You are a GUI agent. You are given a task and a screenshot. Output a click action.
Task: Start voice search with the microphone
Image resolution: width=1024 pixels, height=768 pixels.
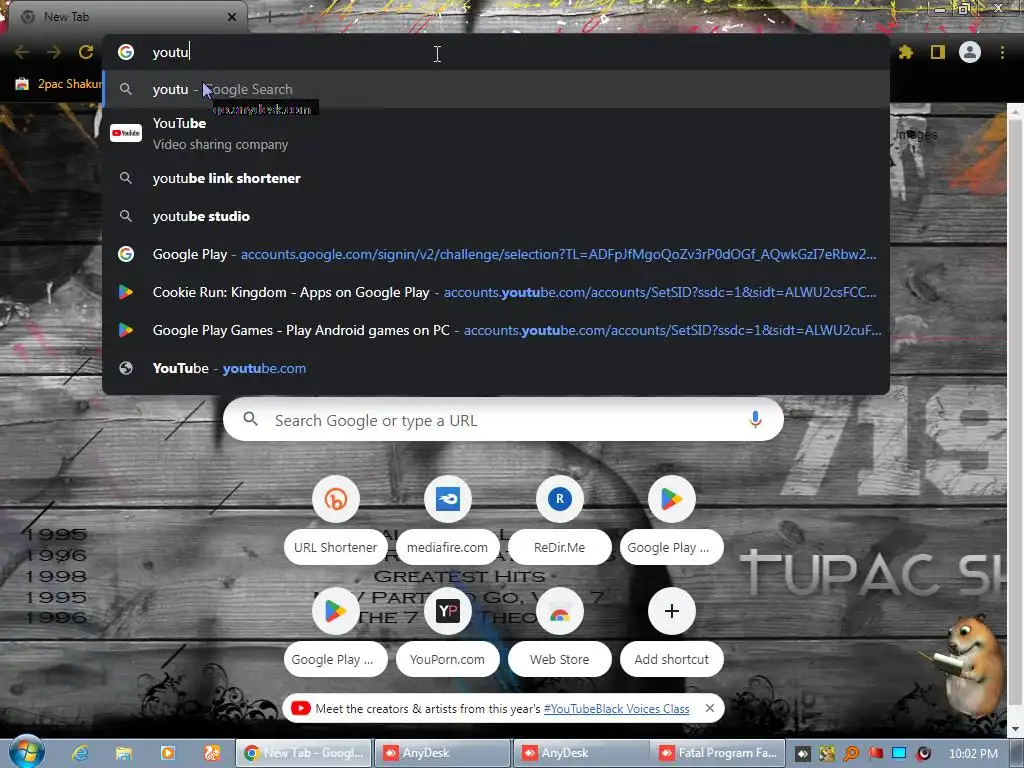755,419
